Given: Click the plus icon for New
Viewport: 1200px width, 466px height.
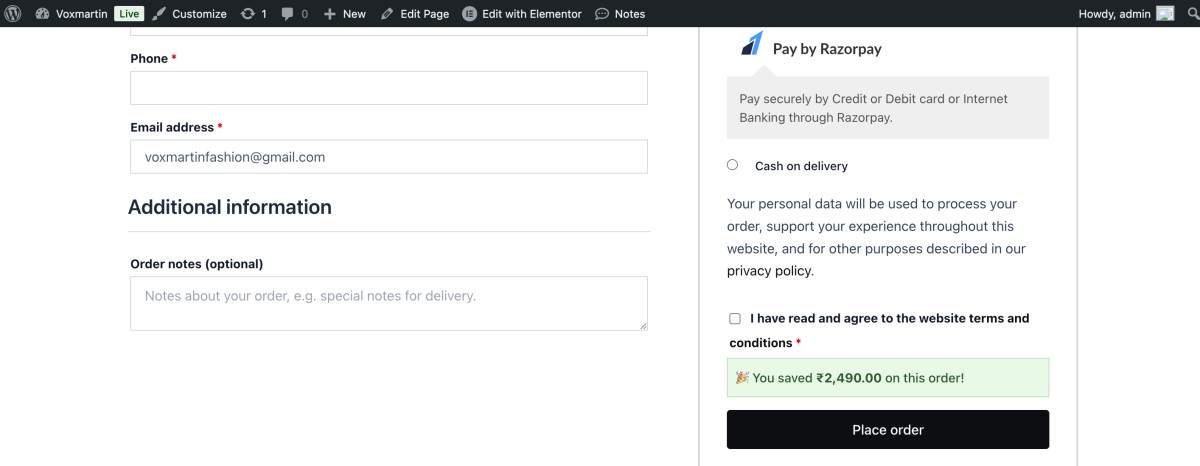Looking at the screenshot, I should point(330,14).
